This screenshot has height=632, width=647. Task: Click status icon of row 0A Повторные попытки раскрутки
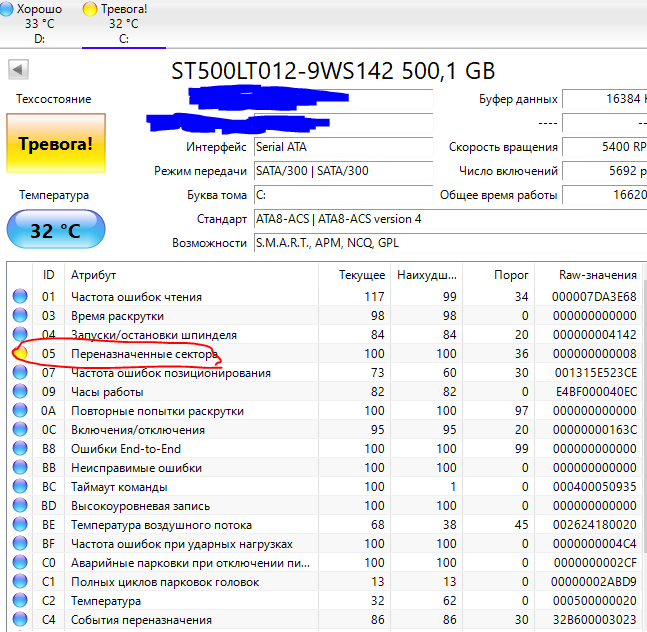[20, 410]
